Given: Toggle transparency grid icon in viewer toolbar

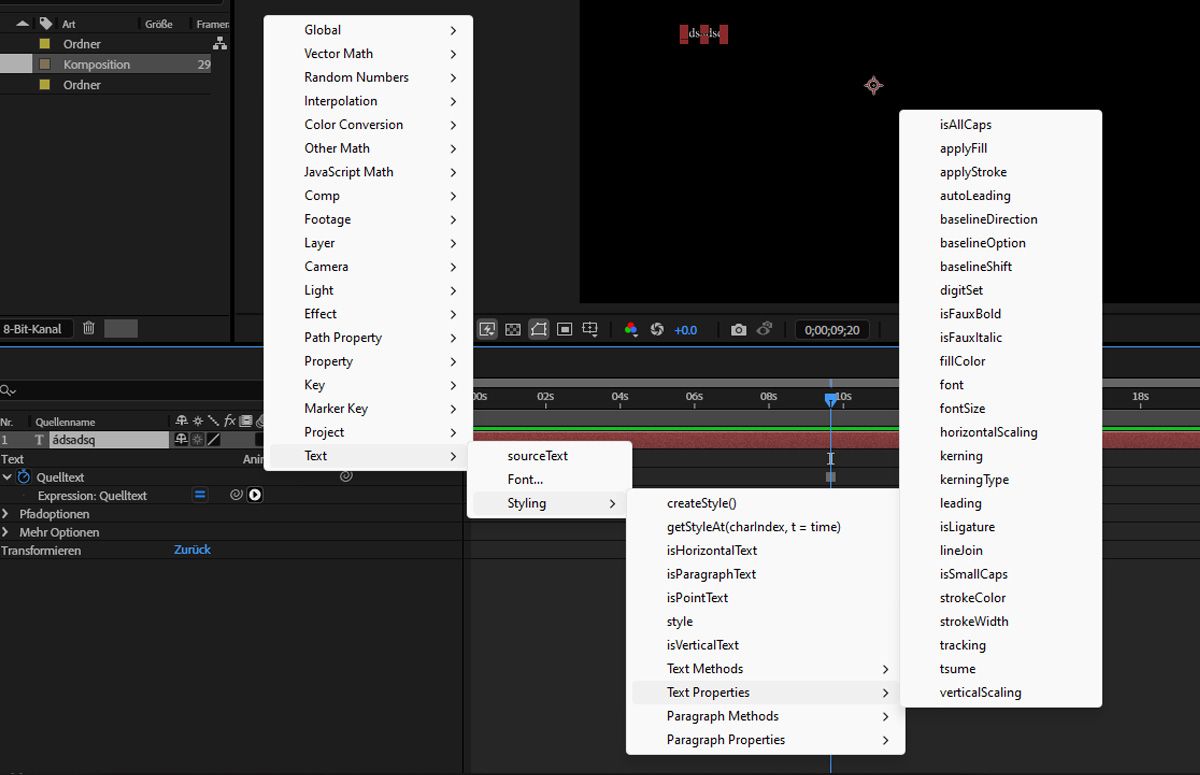Looking at the screenshot, I should tap(513, 329).
